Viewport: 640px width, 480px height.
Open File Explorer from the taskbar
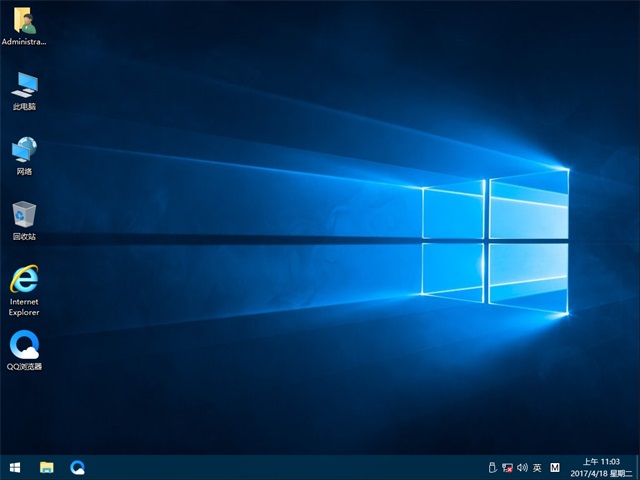click(46, 467)
